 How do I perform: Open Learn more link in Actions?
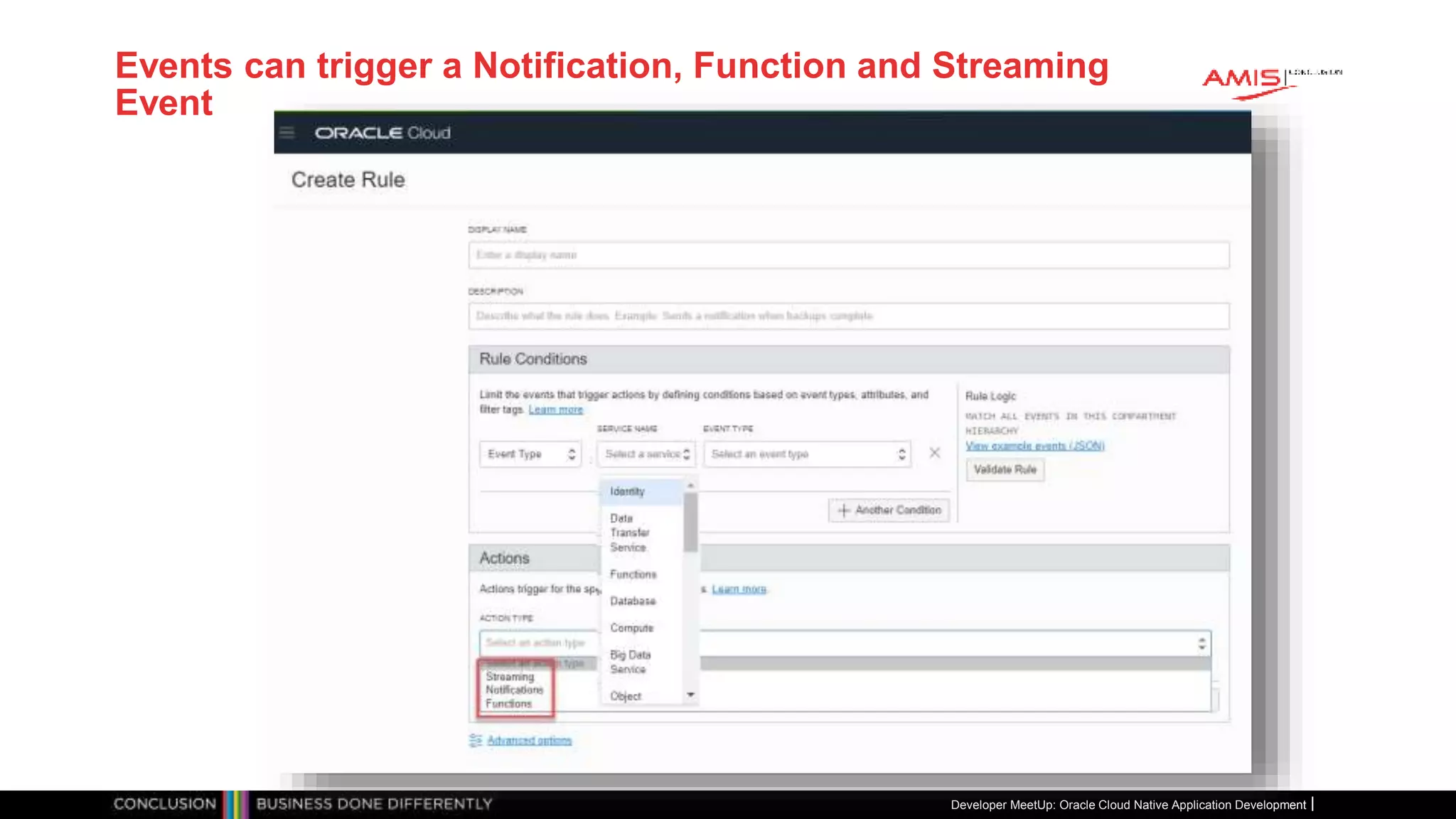click(739, 589)
